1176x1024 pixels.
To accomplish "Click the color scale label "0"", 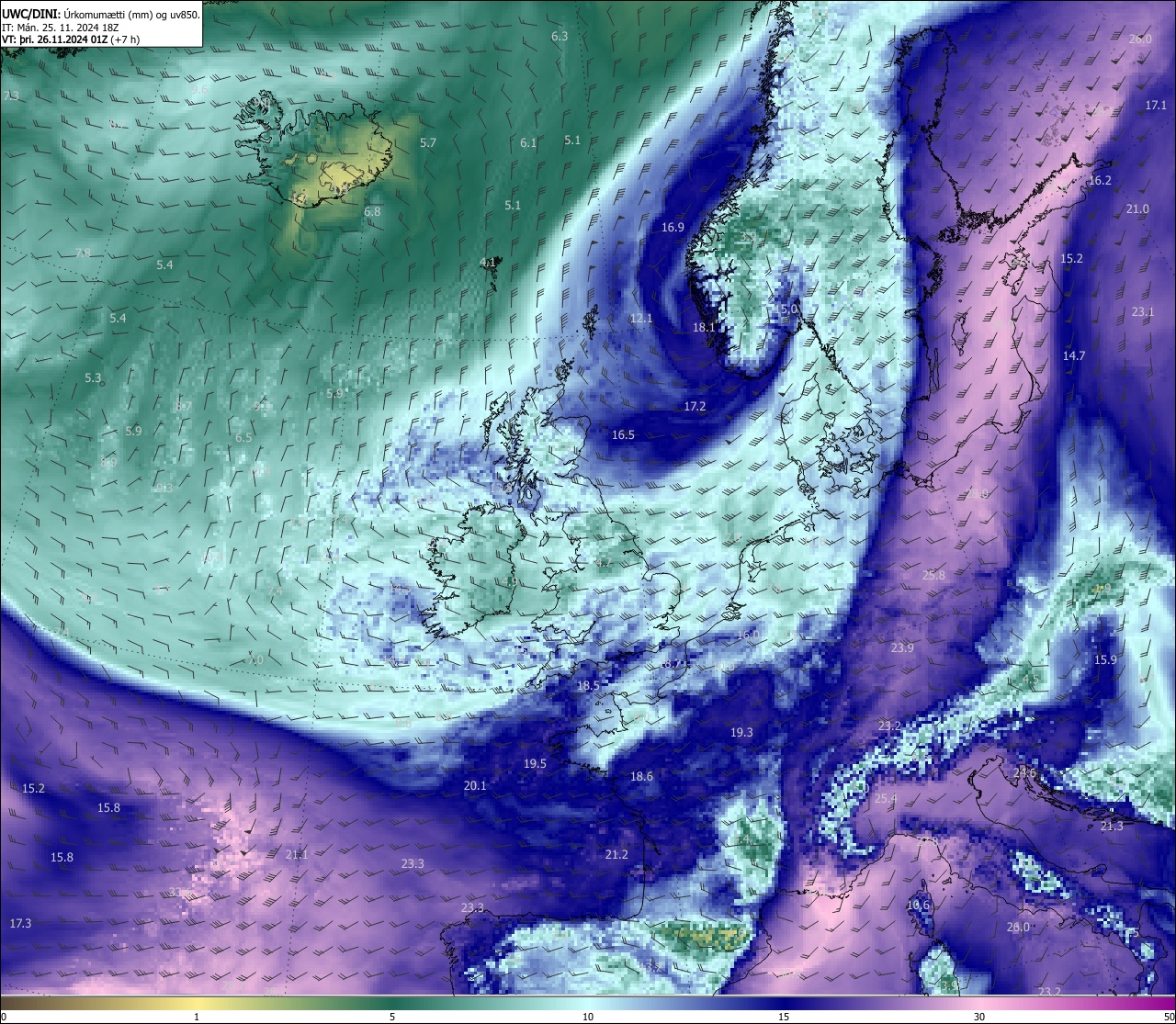I will (4, 1017).
